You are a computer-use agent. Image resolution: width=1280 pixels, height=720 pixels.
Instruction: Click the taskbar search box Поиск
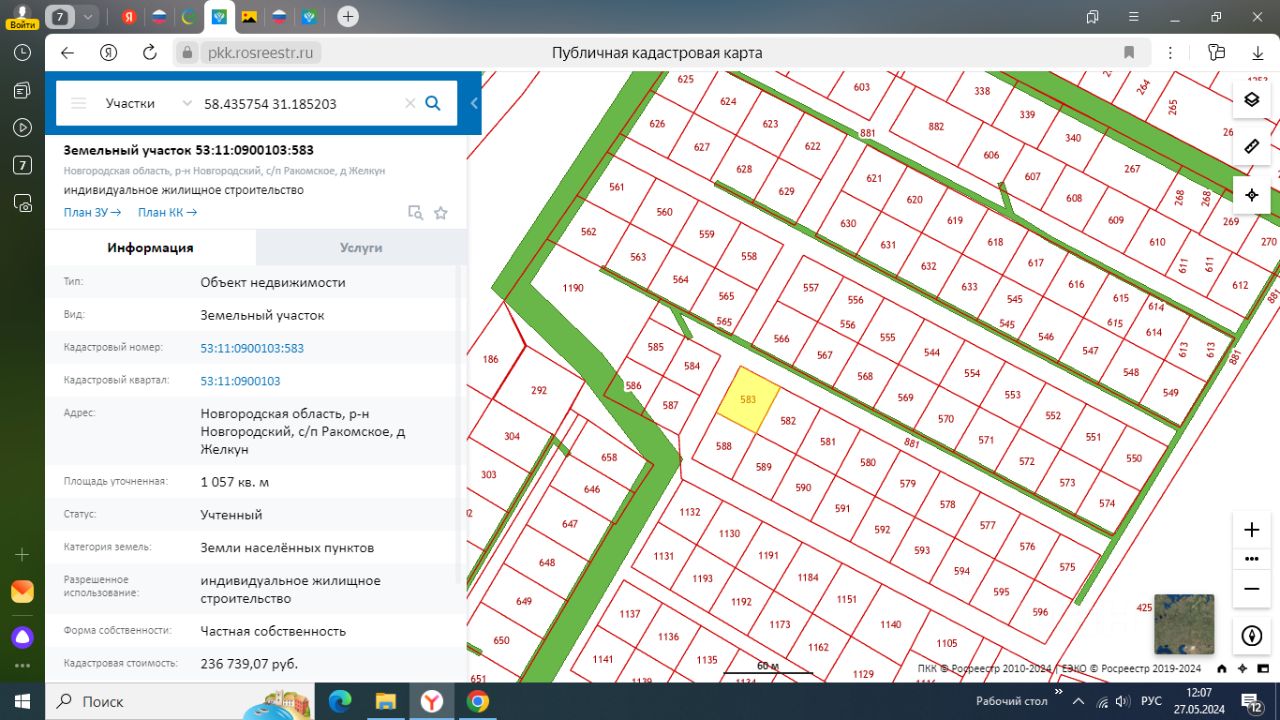click(180, 701)
